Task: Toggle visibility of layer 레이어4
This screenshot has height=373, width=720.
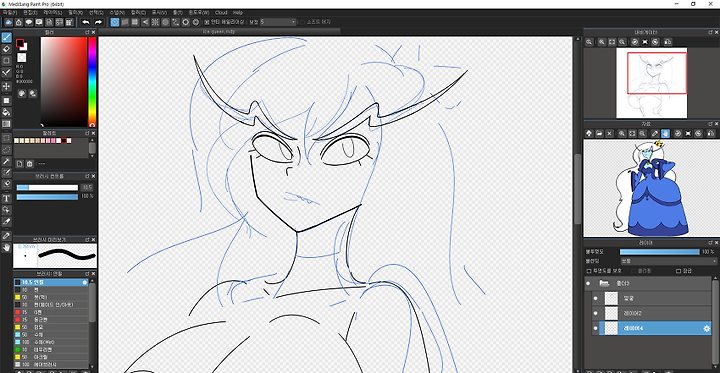Action: pos(596,328)
